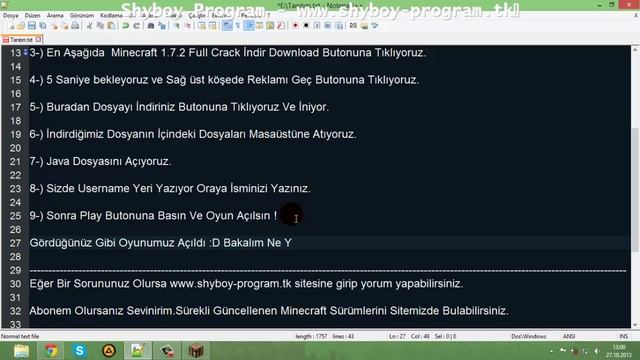The image size is (640, 360).
Task: Close the Tanıtım.txt tab with its X
Action: [38, 40]
